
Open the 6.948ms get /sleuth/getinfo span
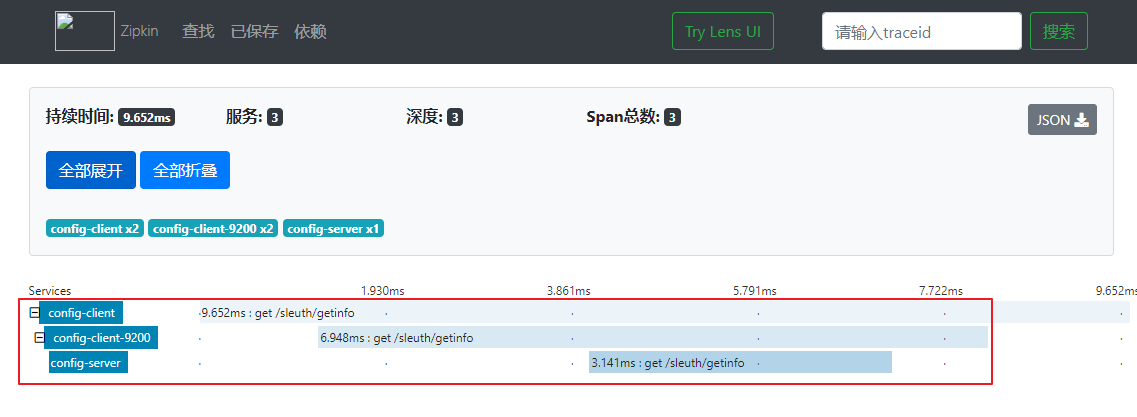653,337
